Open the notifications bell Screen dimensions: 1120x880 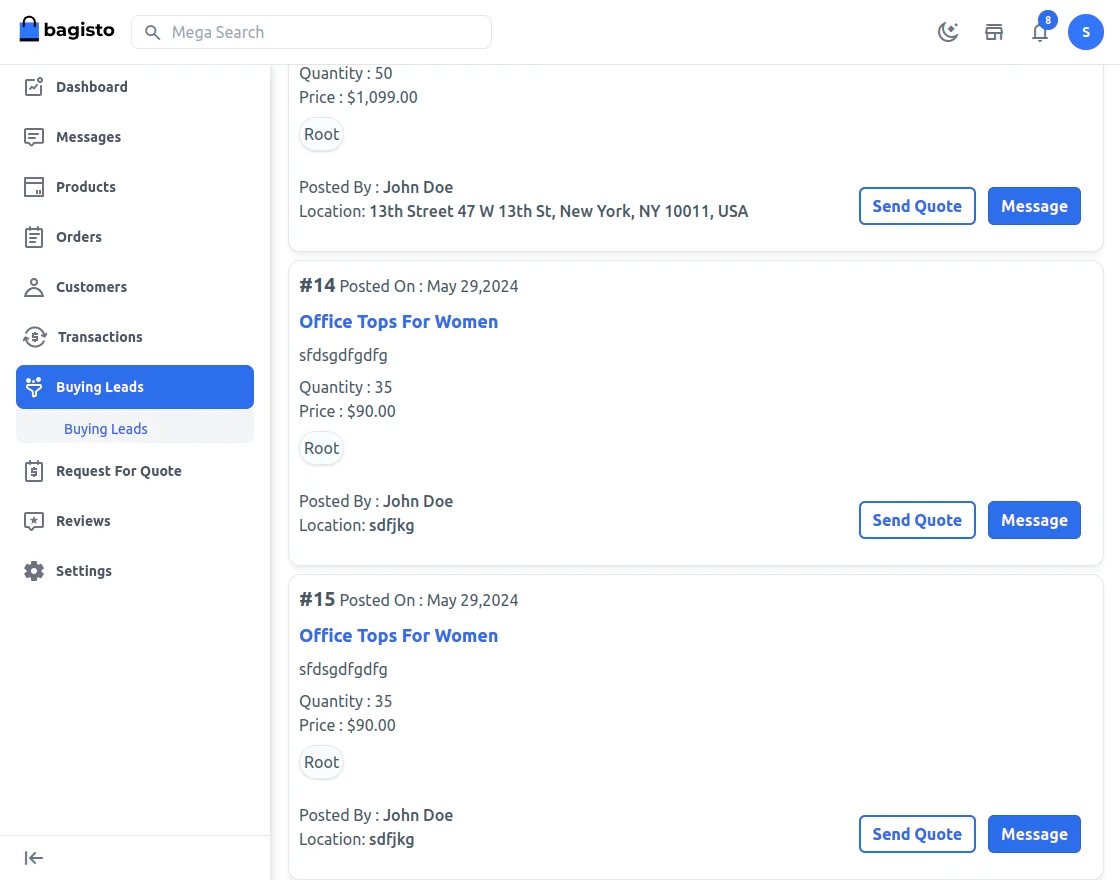click(1040, 32)
